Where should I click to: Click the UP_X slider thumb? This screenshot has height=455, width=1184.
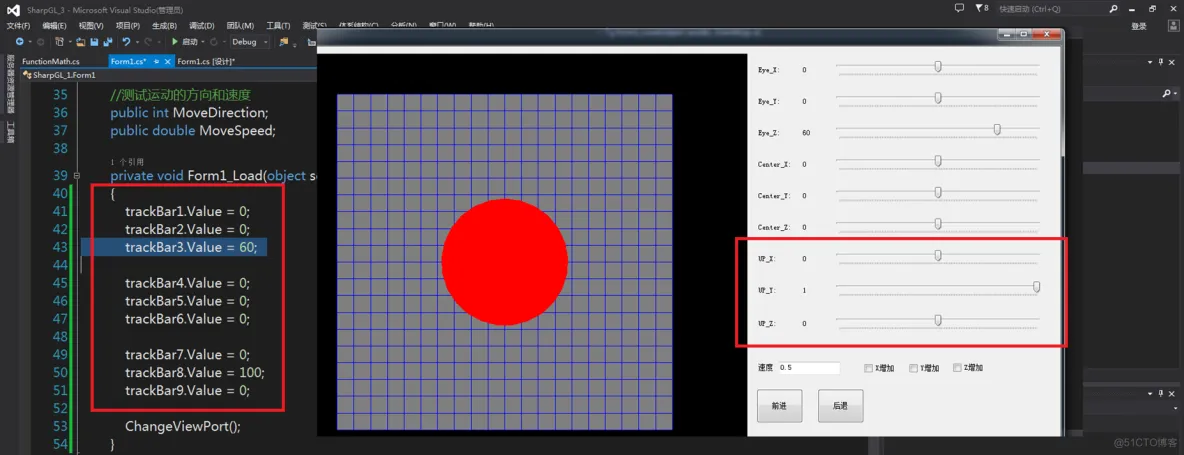938,255
